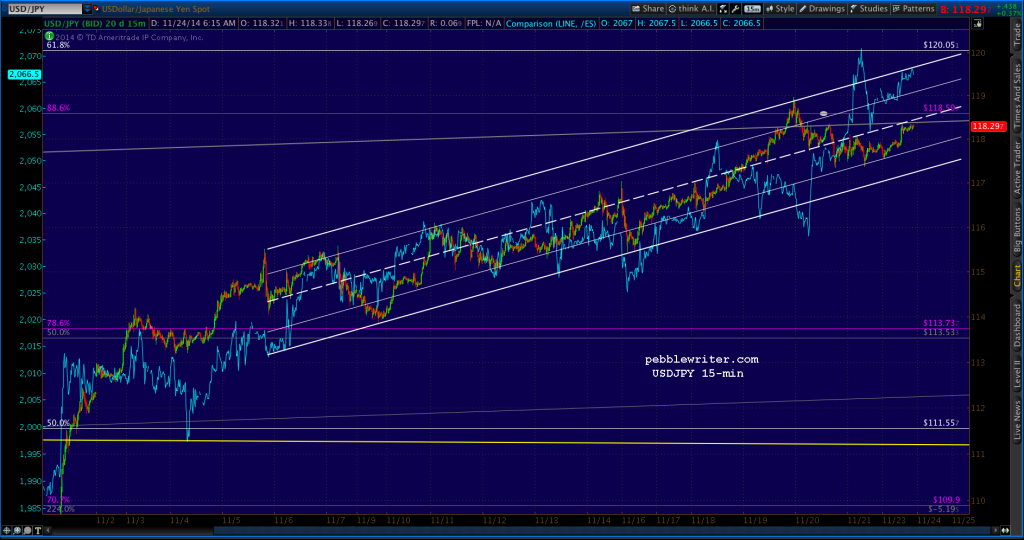Click the cyan 2,066.5 value bubble on left axis

tap(24, 74)
